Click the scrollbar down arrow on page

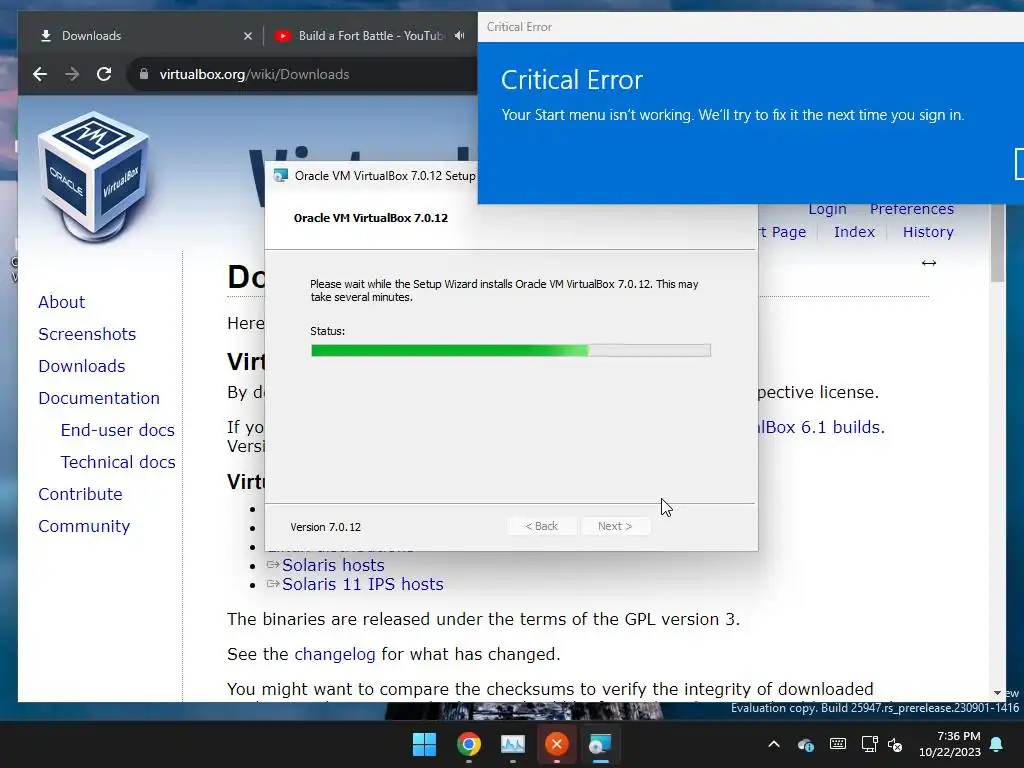click(x=997, y=693)
